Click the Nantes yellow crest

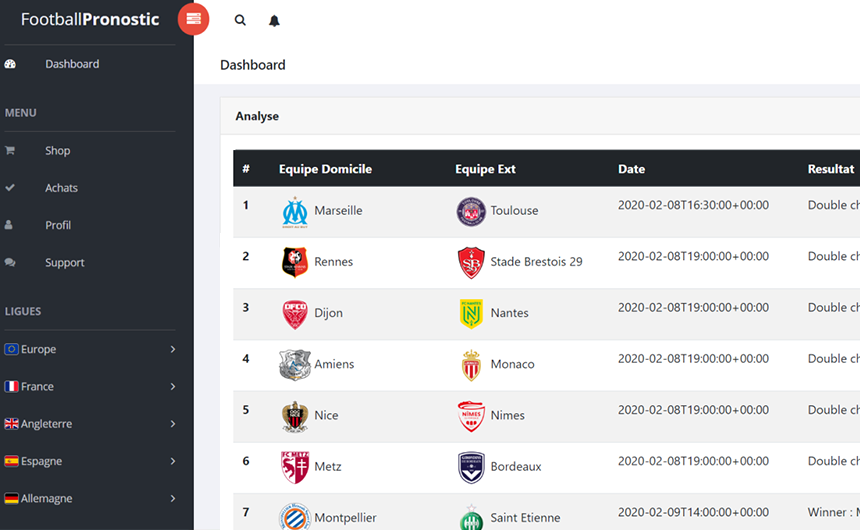(x=471, y=314)
